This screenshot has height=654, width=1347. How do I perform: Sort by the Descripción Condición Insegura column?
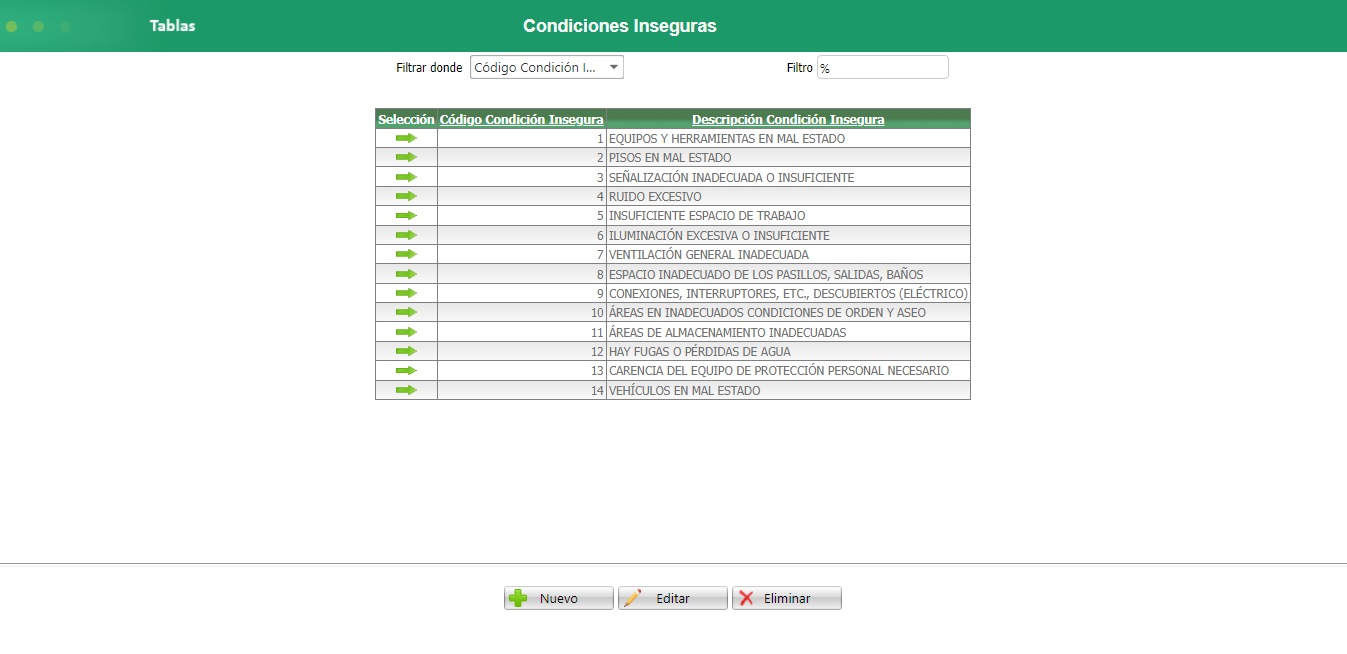point(789,118)
